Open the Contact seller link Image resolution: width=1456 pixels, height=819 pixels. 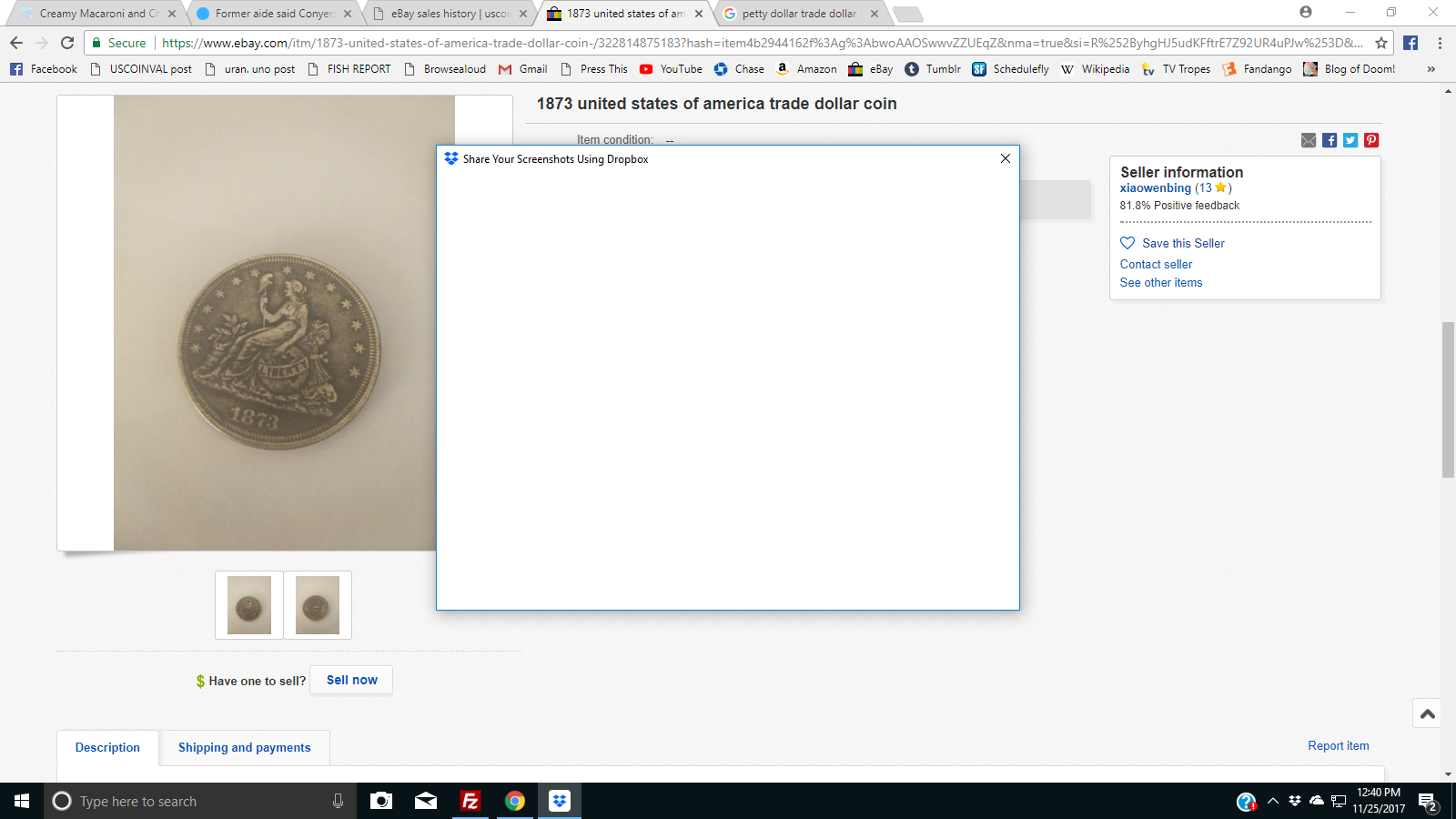(1156, 264)
